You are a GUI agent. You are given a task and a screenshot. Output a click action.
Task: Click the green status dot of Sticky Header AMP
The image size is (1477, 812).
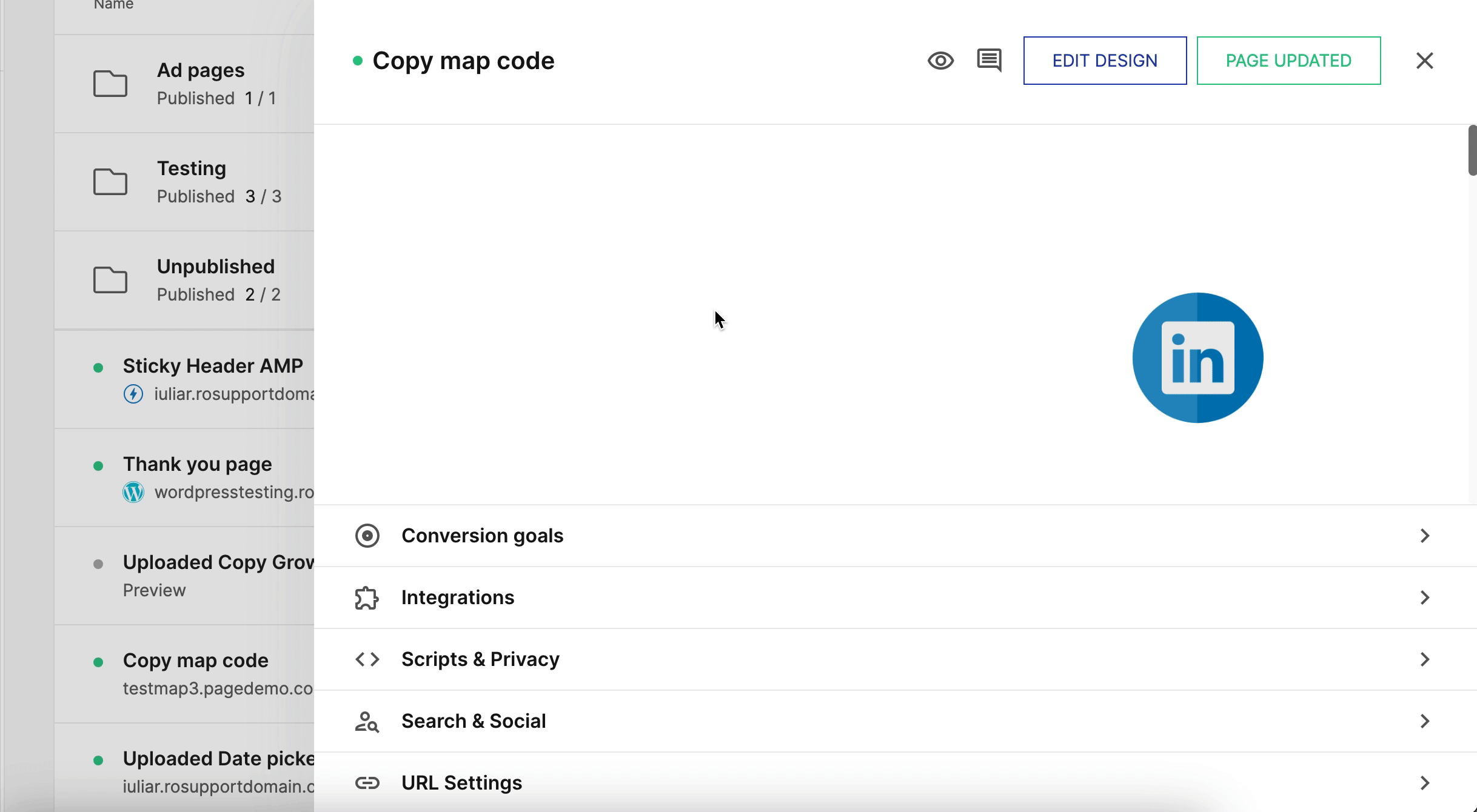(x=98, y=367)
